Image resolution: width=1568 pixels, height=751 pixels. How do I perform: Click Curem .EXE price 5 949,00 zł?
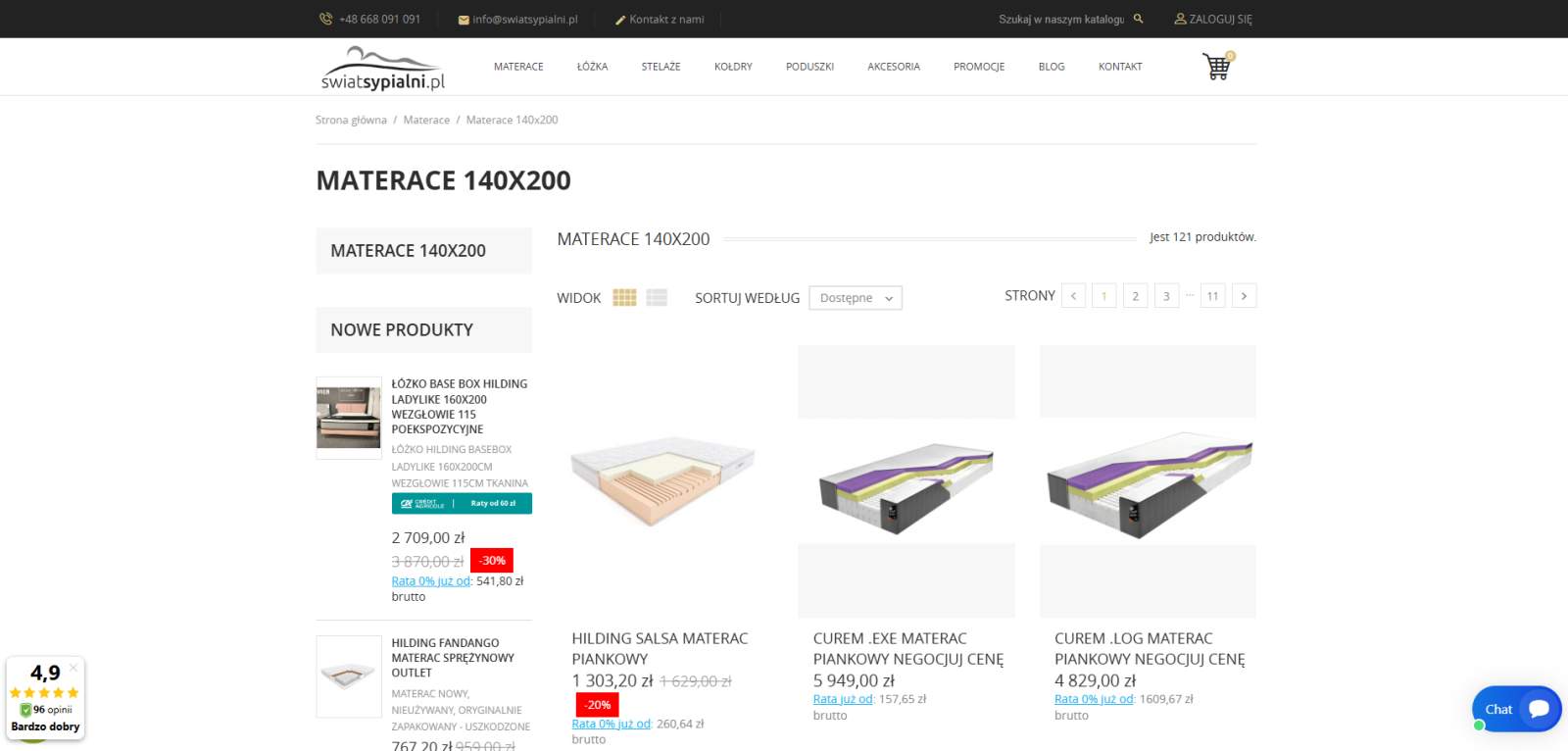(x=854, y=680)
